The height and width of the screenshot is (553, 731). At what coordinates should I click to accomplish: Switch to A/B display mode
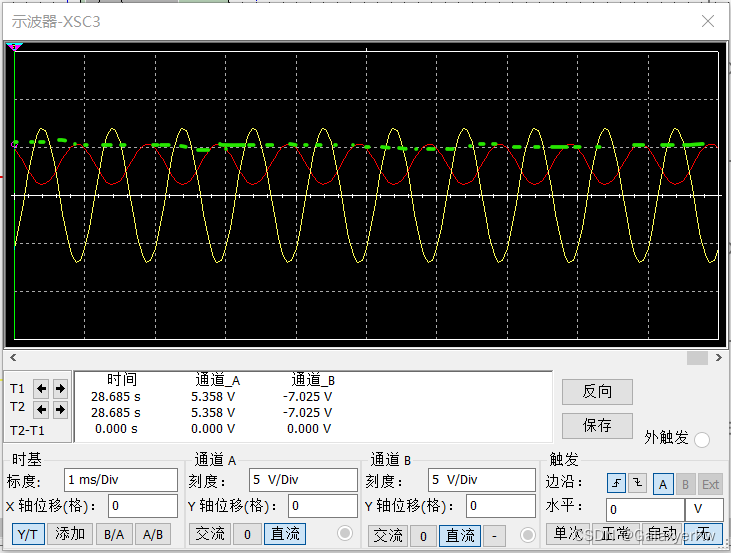[153, 534]
